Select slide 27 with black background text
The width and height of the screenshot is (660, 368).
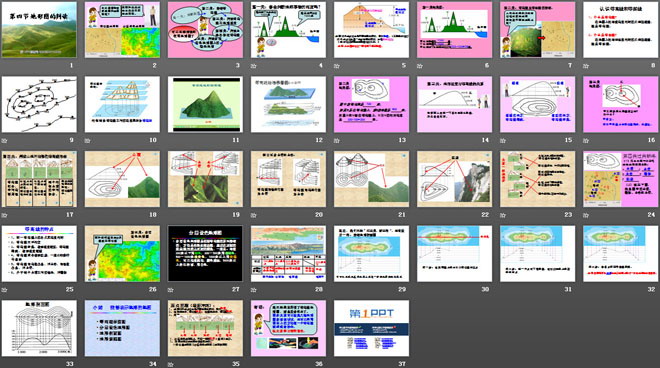205,253
